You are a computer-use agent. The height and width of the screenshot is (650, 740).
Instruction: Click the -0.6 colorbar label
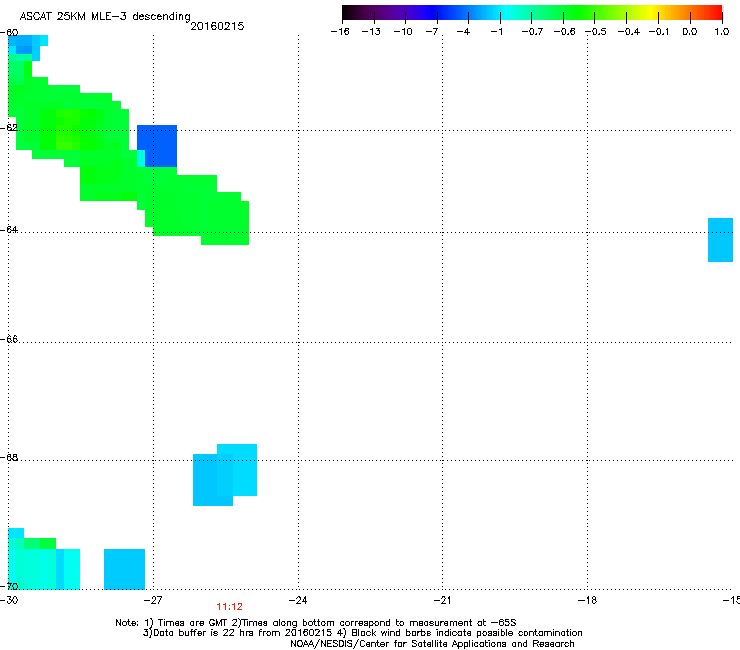pos(564,32)
